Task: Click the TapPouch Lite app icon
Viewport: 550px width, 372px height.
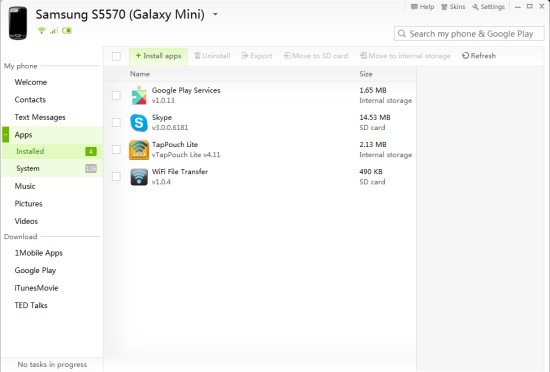Action: coord(139,150)
